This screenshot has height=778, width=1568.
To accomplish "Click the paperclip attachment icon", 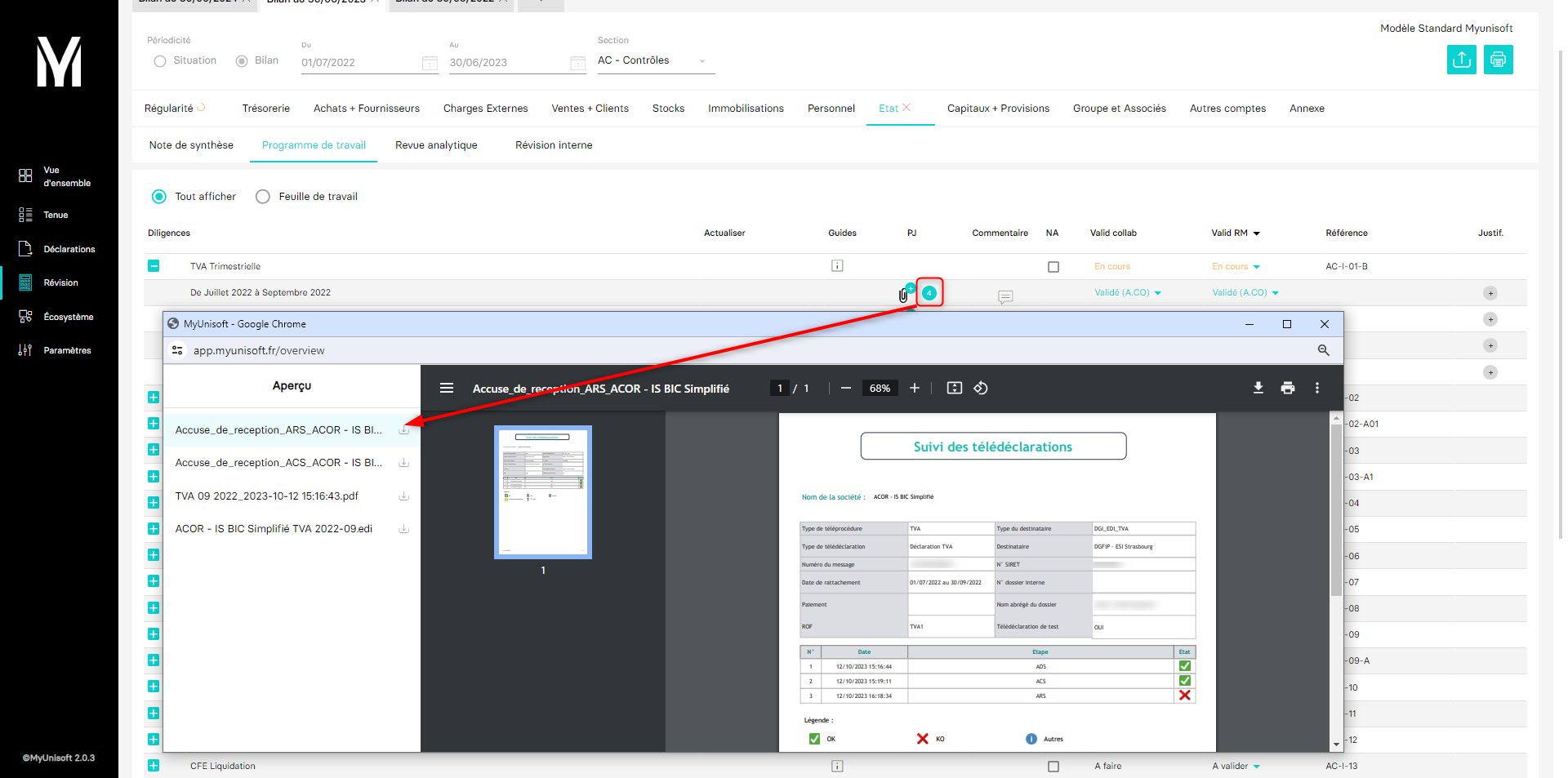I will tap(903, 295).
